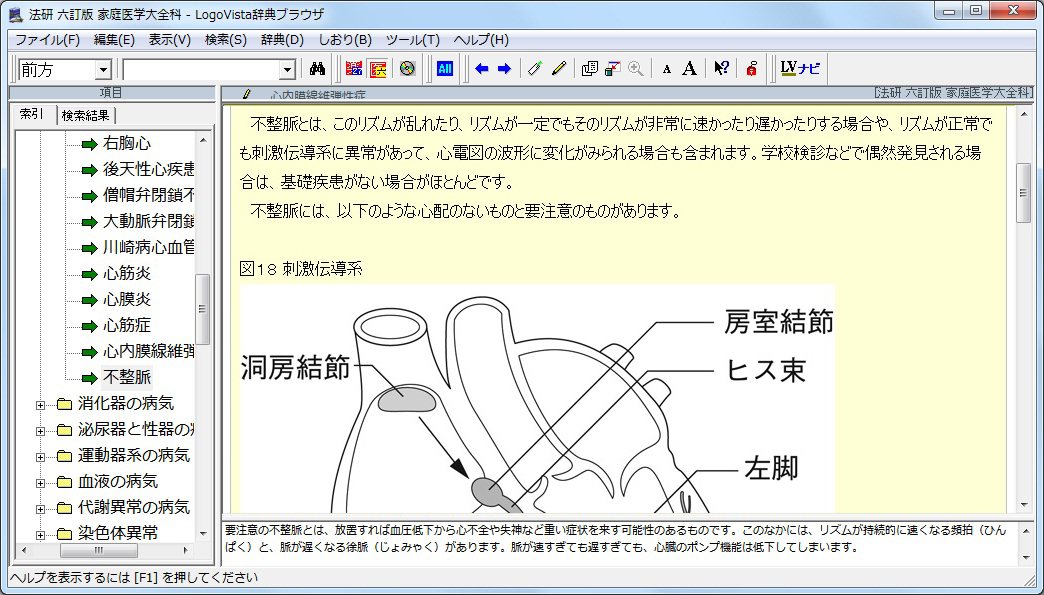
Task: Click the context help question-arrow icon
Action: pyautogui.click(x=721, y=69)
